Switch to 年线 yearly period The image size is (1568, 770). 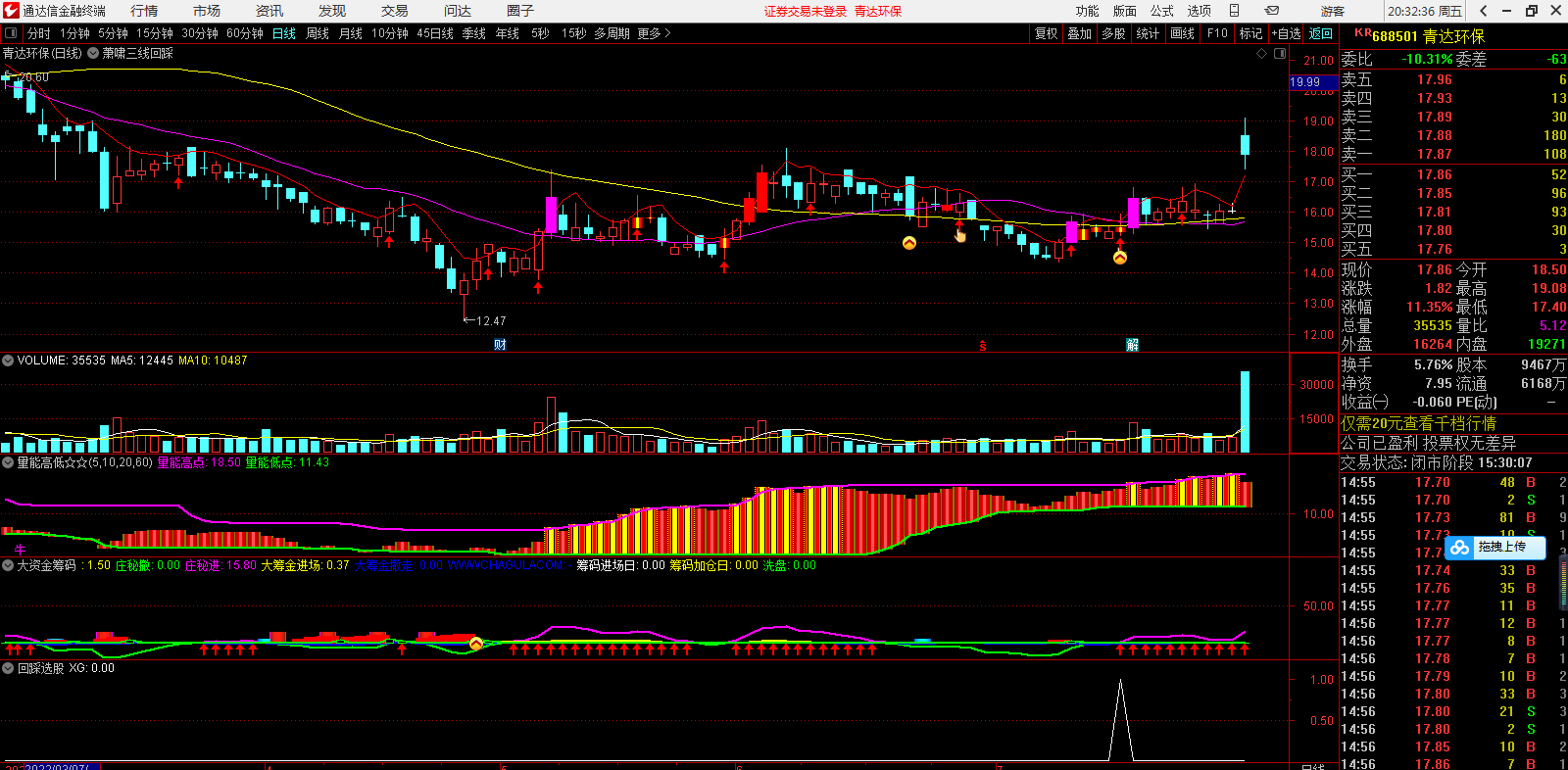point(508,33)
